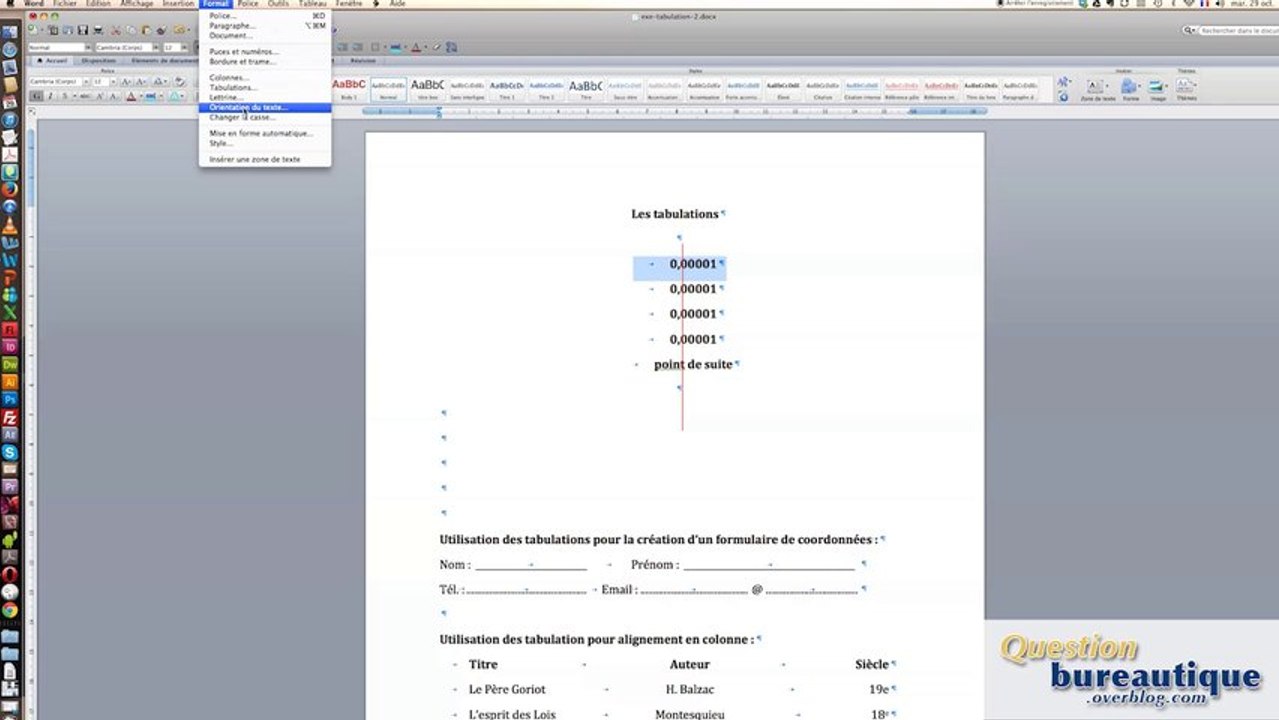This screenshot has width=1279, height=720.
Task: Apply the Titre 1 style thumbnail
Action: point(507,89)
